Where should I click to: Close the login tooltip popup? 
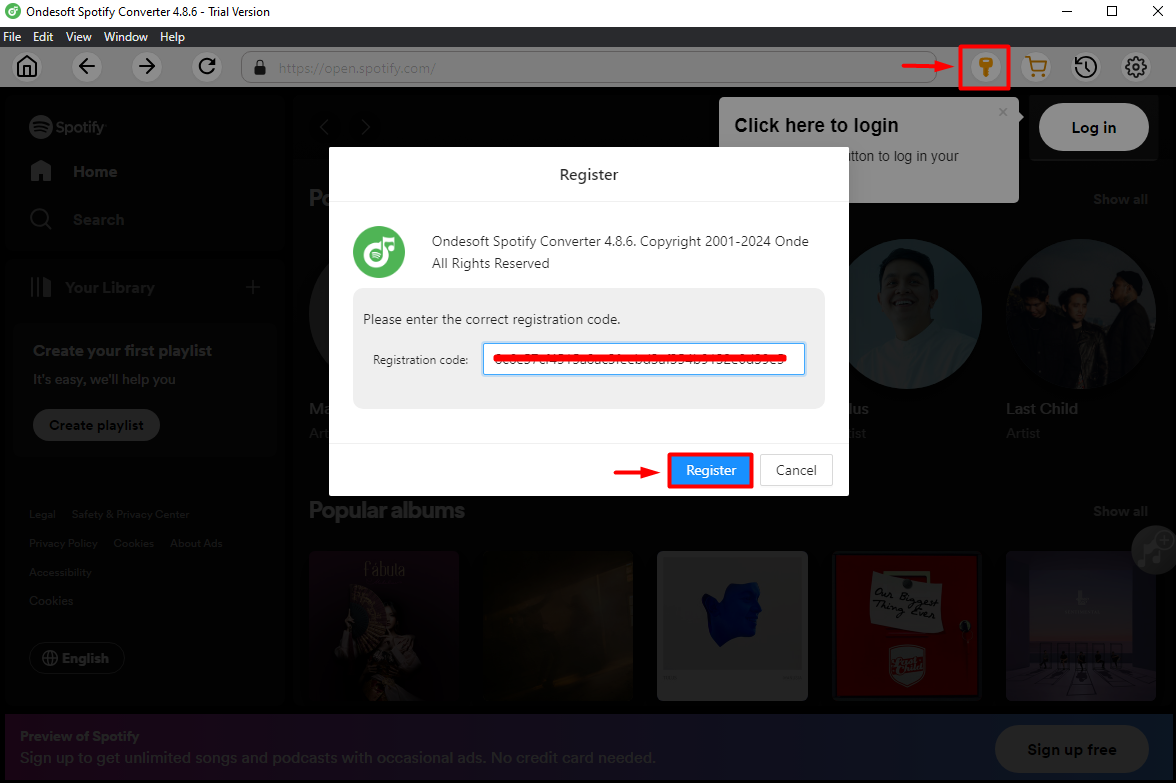(x=1003, y=112)
